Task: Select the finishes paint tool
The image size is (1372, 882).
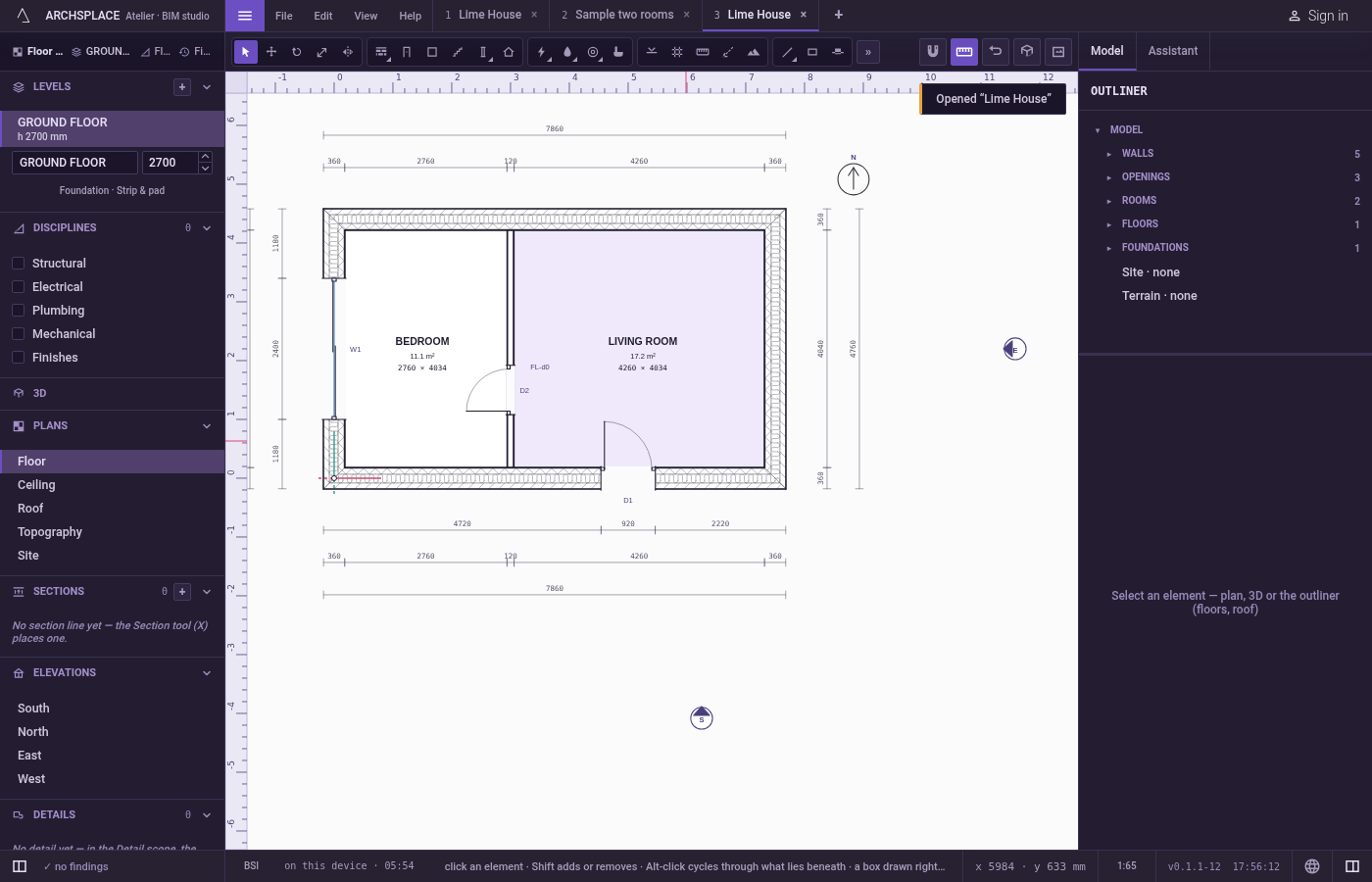Action: (618, 52)
